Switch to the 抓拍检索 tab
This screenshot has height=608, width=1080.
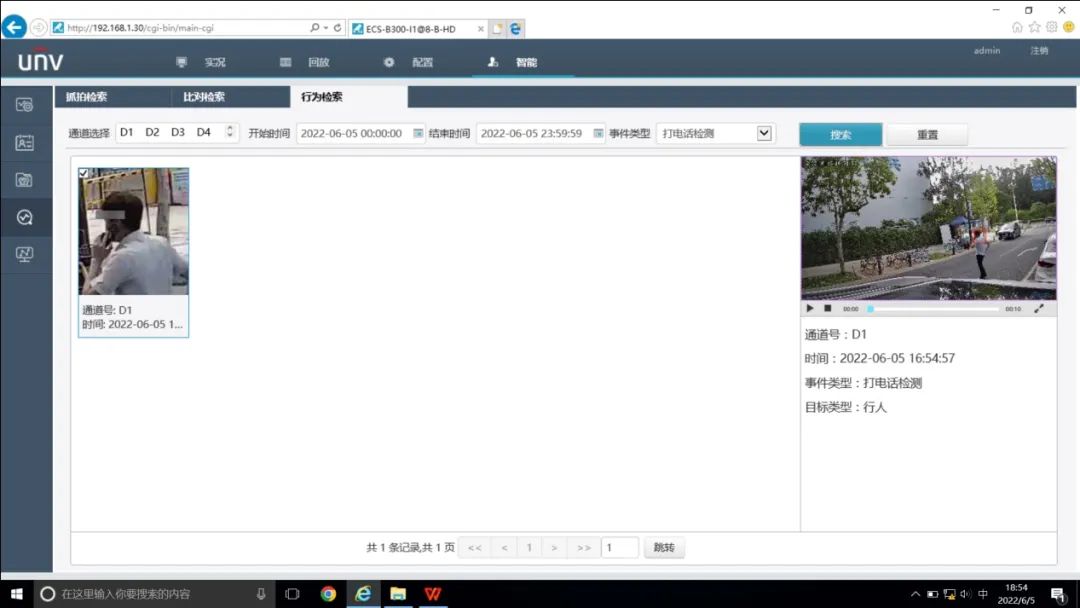(87, 97)
